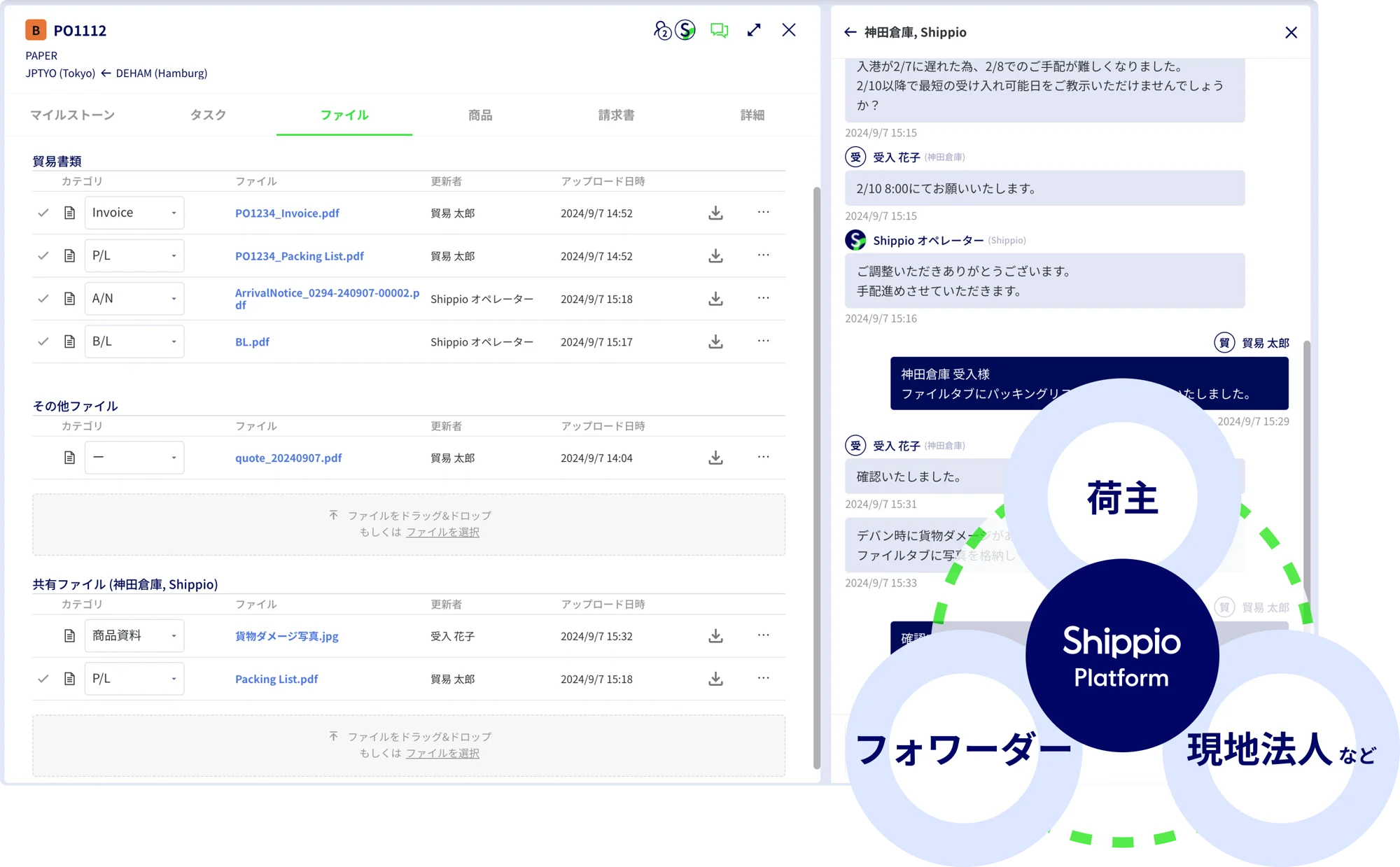This screenshot has width=1400, height=867.
Task: Download the 貨物ダメージ写真.jpg shared file
Action: (715, 635)
